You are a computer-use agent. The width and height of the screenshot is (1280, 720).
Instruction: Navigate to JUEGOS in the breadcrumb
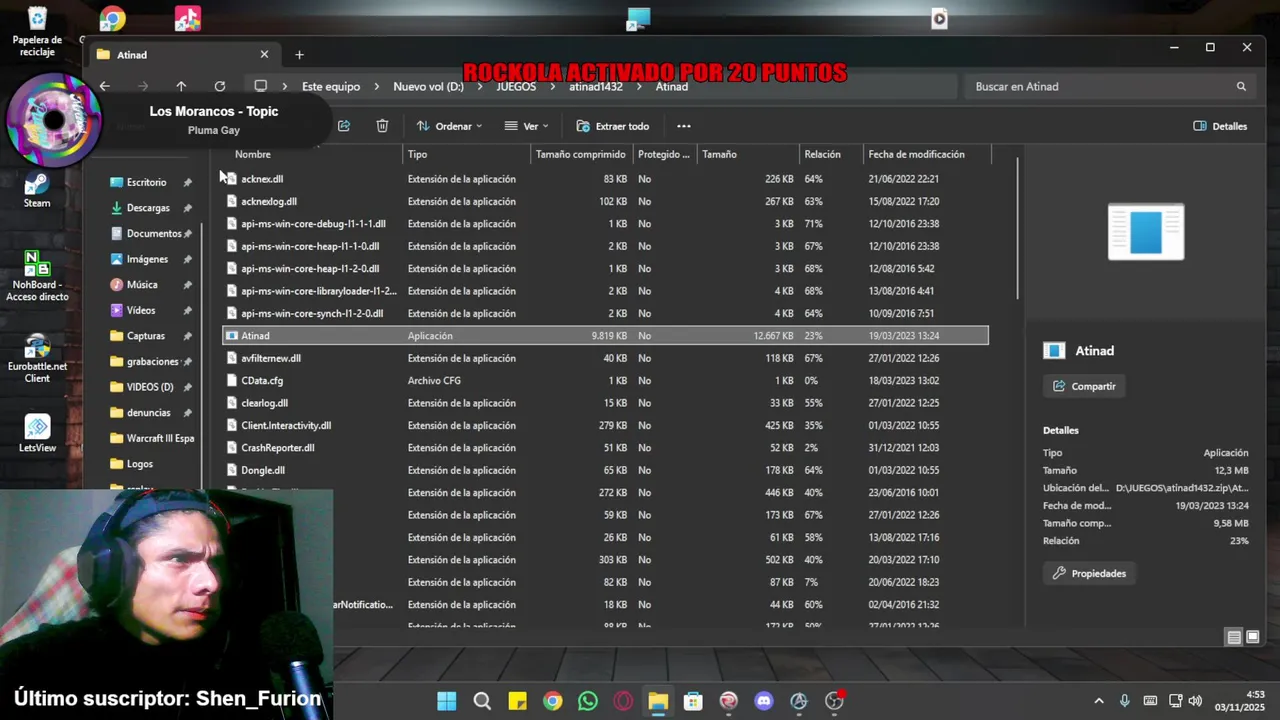coord(516,86)
